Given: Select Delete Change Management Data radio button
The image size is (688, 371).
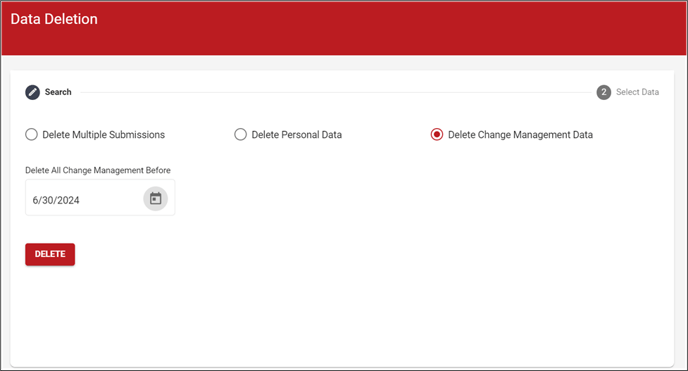Looking at the screenshot, I should (x=437, y=134).
